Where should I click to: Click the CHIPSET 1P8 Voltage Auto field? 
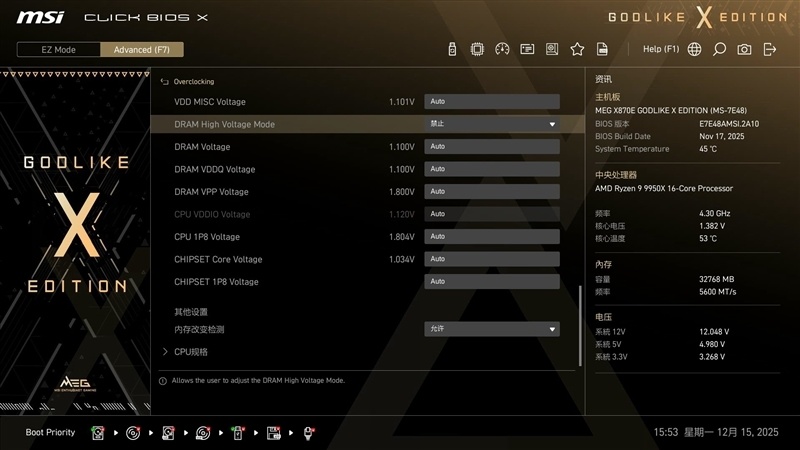492,281
